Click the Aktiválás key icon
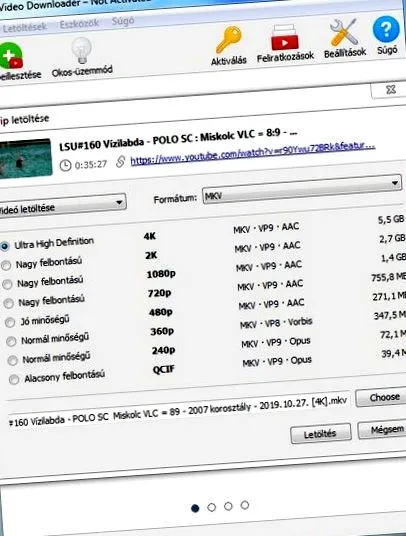The height and width of the screenshot is (536, 406). coord(229,40)
